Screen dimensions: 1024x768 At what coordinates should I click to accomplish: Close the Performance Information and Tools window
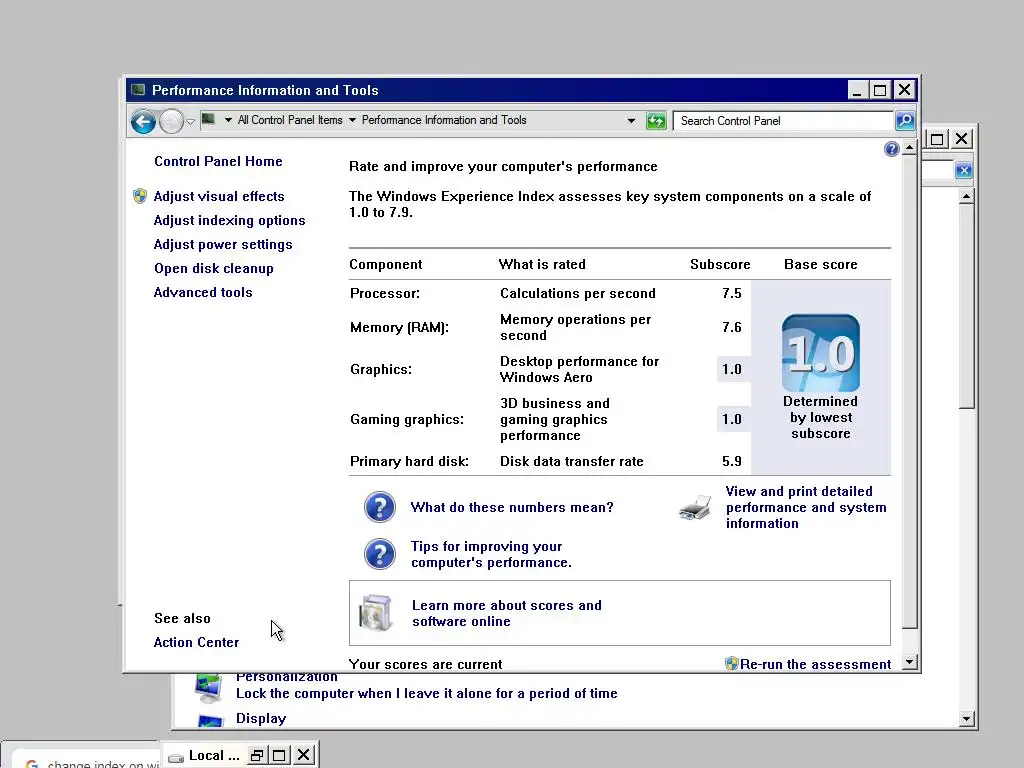tap(904, 90)
